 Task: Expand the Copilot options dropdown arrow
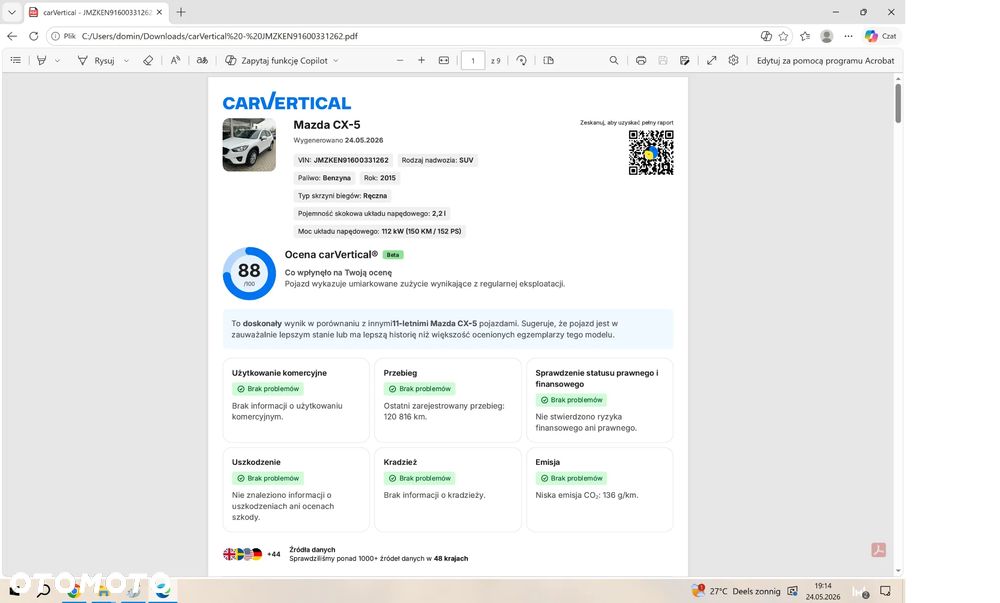tap(336, 61)
